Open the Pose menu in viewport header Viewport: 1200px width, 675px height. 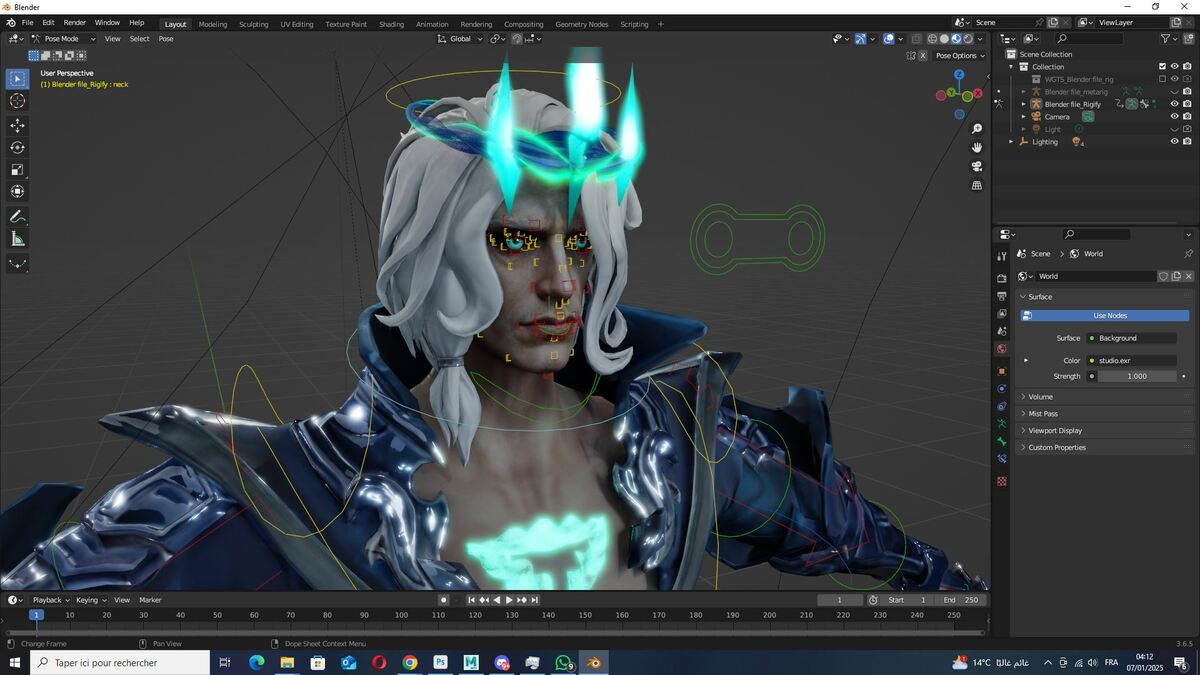[x=166, y=39]
